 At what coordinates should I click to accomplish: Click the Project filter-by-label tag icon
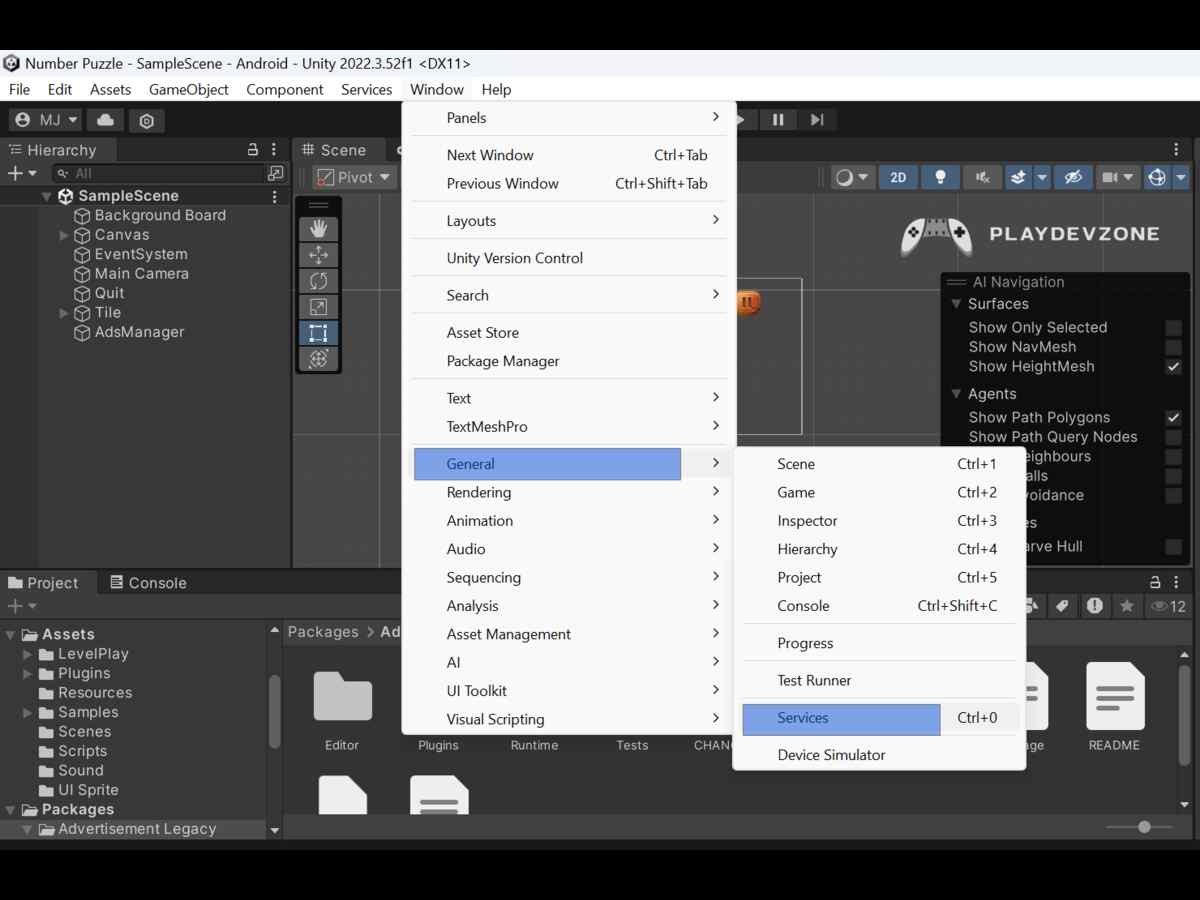pos(1062,606)
